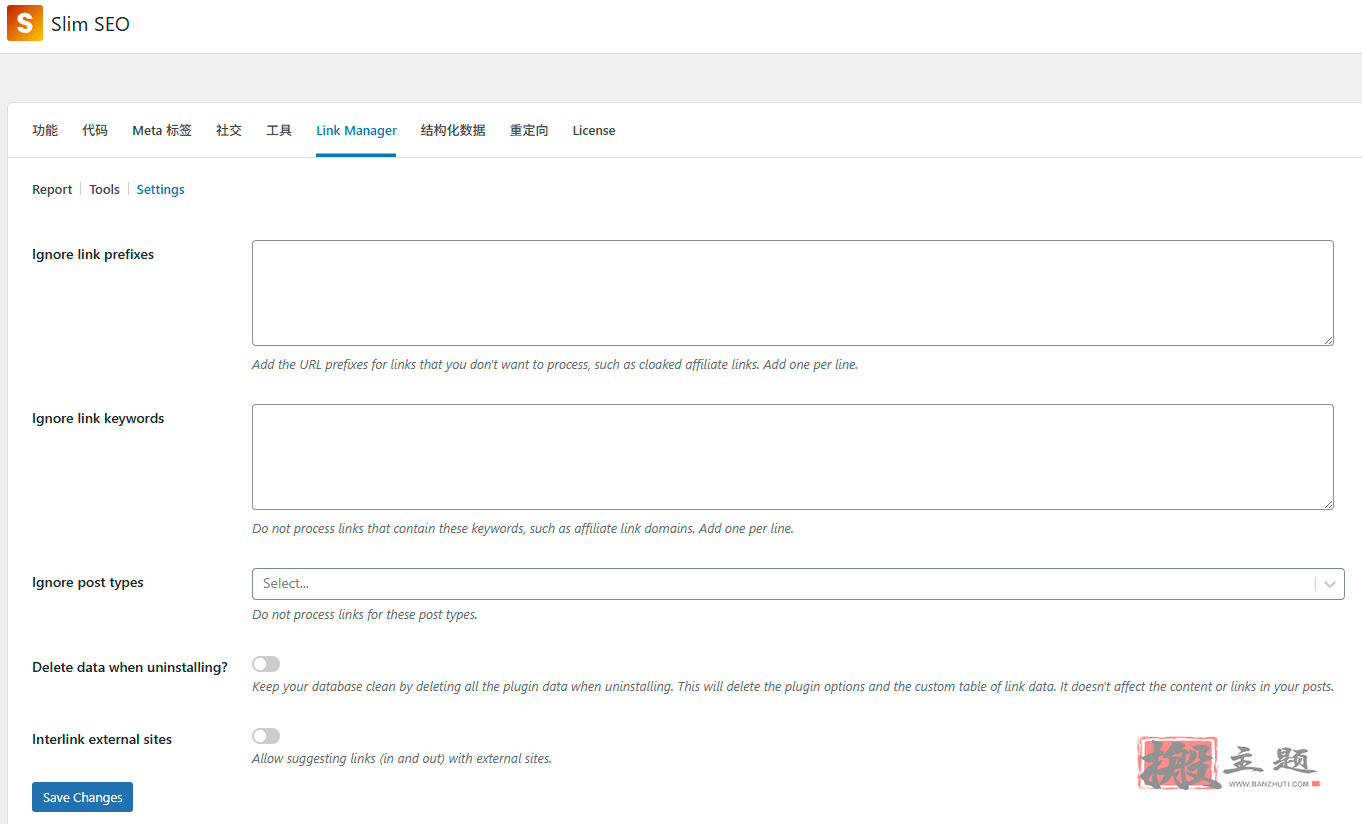This screenshot has height=824, width=1362.
Task: Focus the Ignore link keywords textarea
Action: pos(793,457)
